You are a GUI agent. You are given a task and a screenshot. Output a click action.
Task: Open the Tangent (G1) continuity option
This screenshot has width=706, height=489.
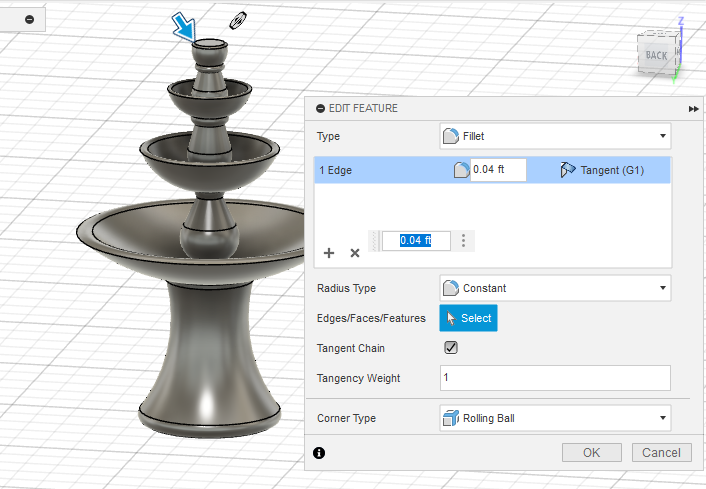click(x=602, y=170)
